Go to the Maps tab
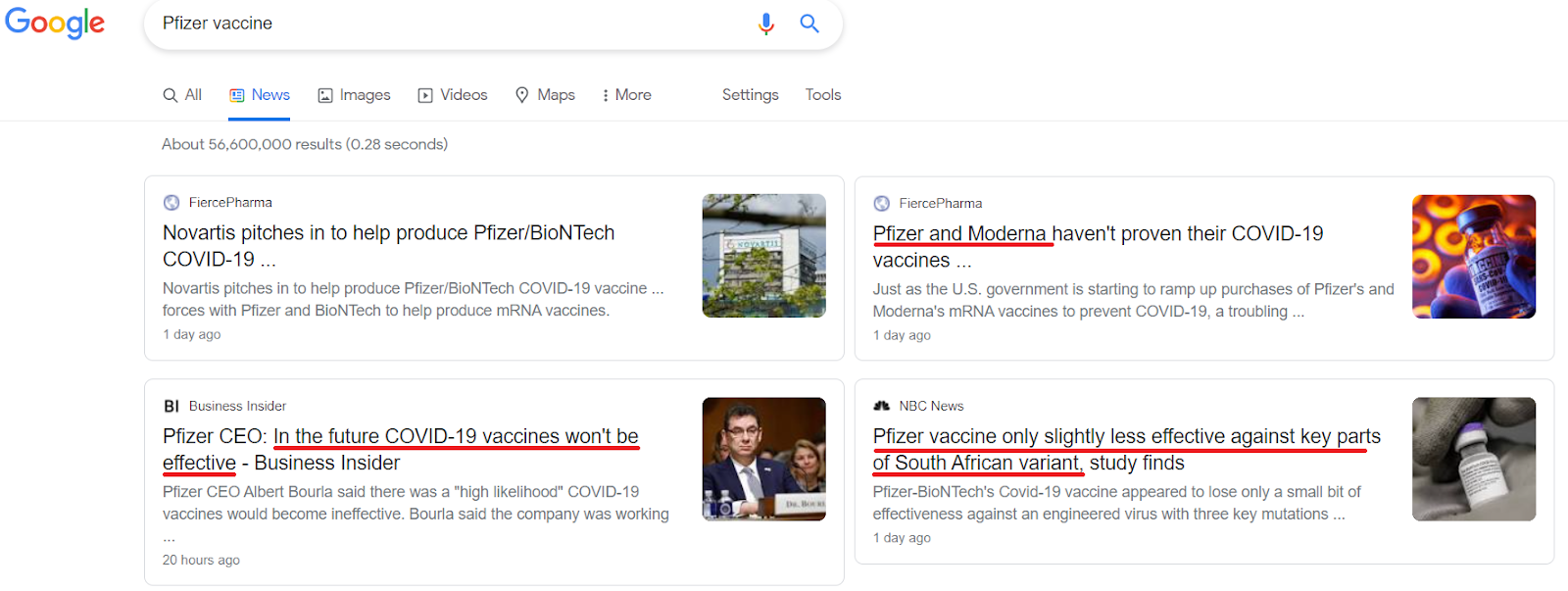 click(545, 95)
